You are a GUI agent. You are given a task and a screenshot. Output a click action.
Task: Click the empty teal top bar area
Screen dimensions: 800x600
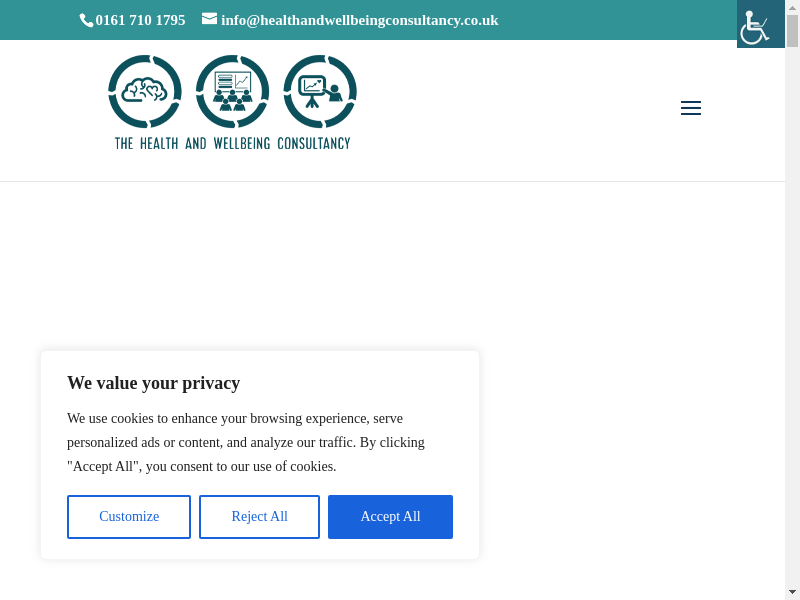pos(620,20)
